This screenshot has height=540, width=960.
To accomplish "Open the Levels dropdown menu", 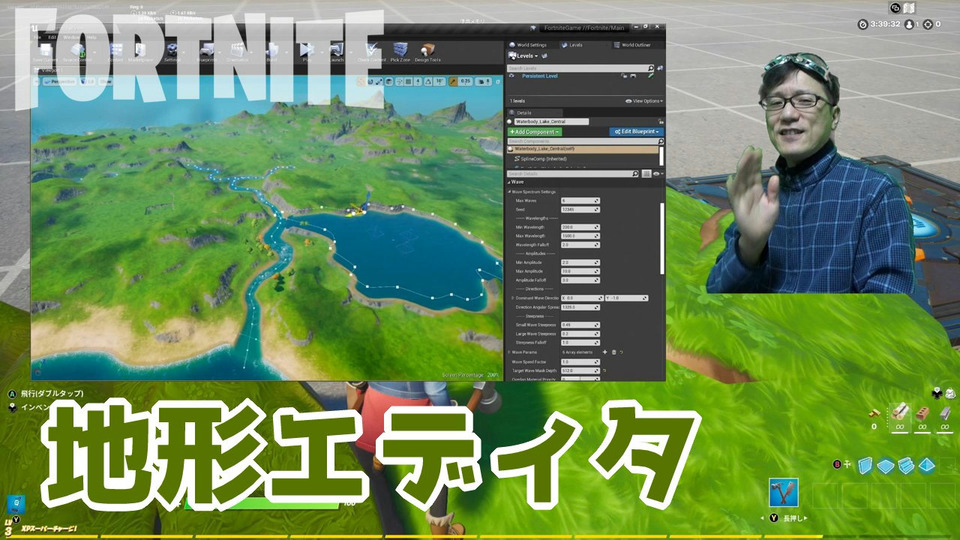I will pyautogui.click(x=523, y=56).
